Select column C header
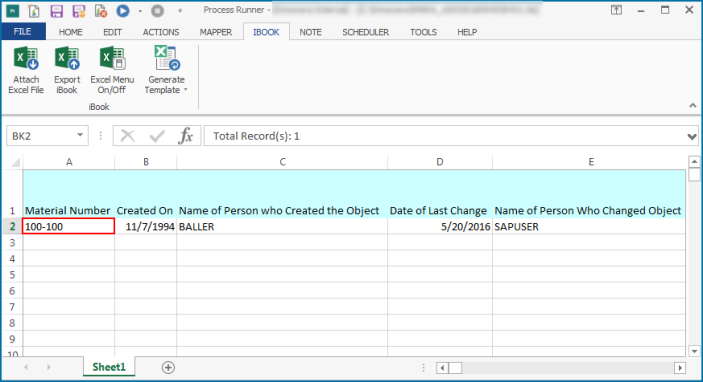 click(x=282, y=162)
